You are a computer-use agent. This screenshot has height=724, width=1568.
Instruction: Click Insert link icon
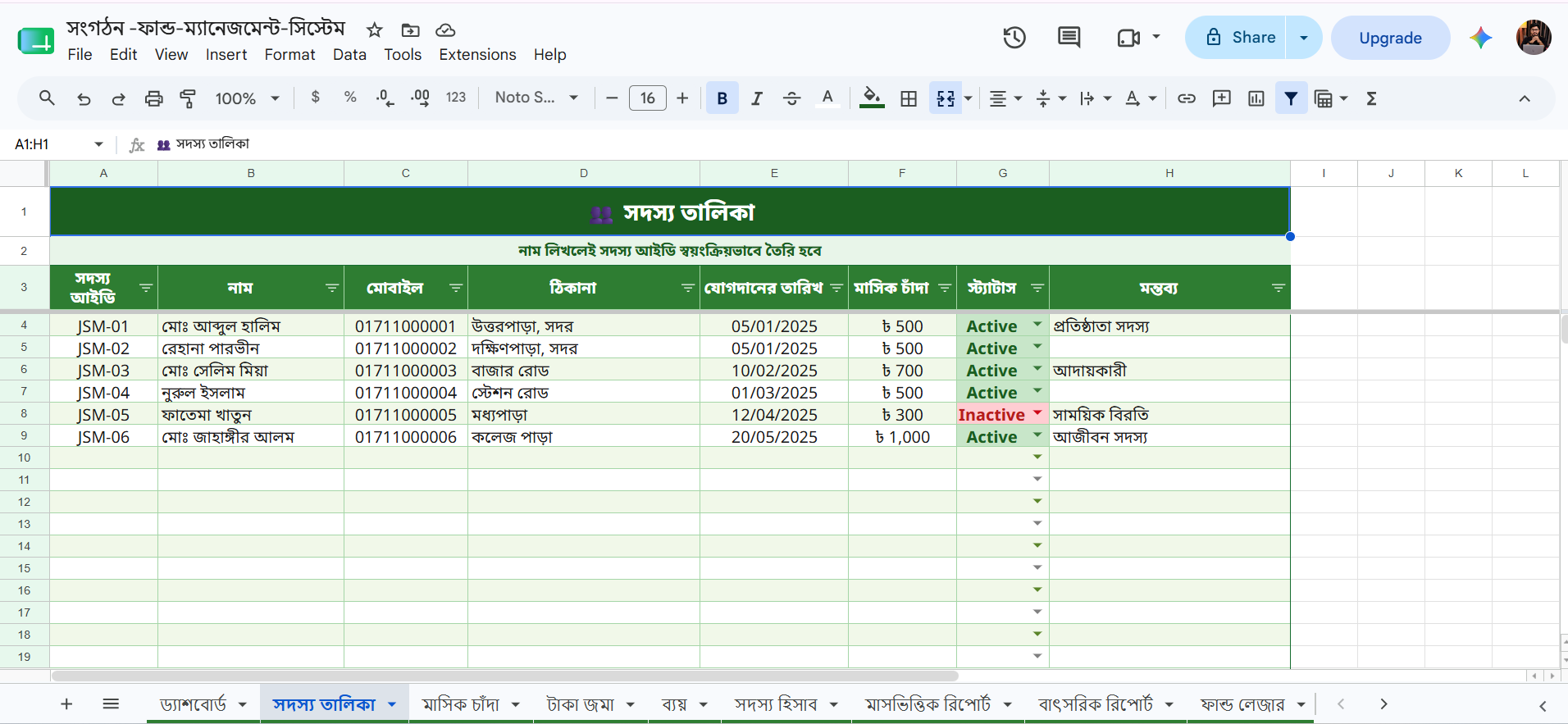pyautogui.click(x=1187, y=98)
